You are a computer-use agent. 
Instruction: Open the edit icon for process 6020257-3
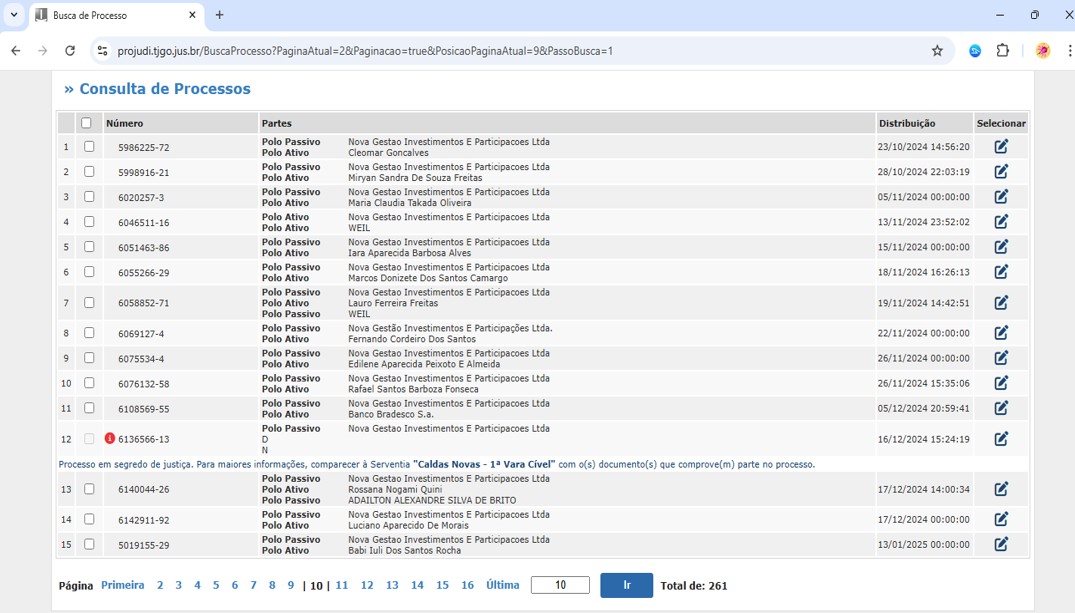click(x=1001, y=197)
